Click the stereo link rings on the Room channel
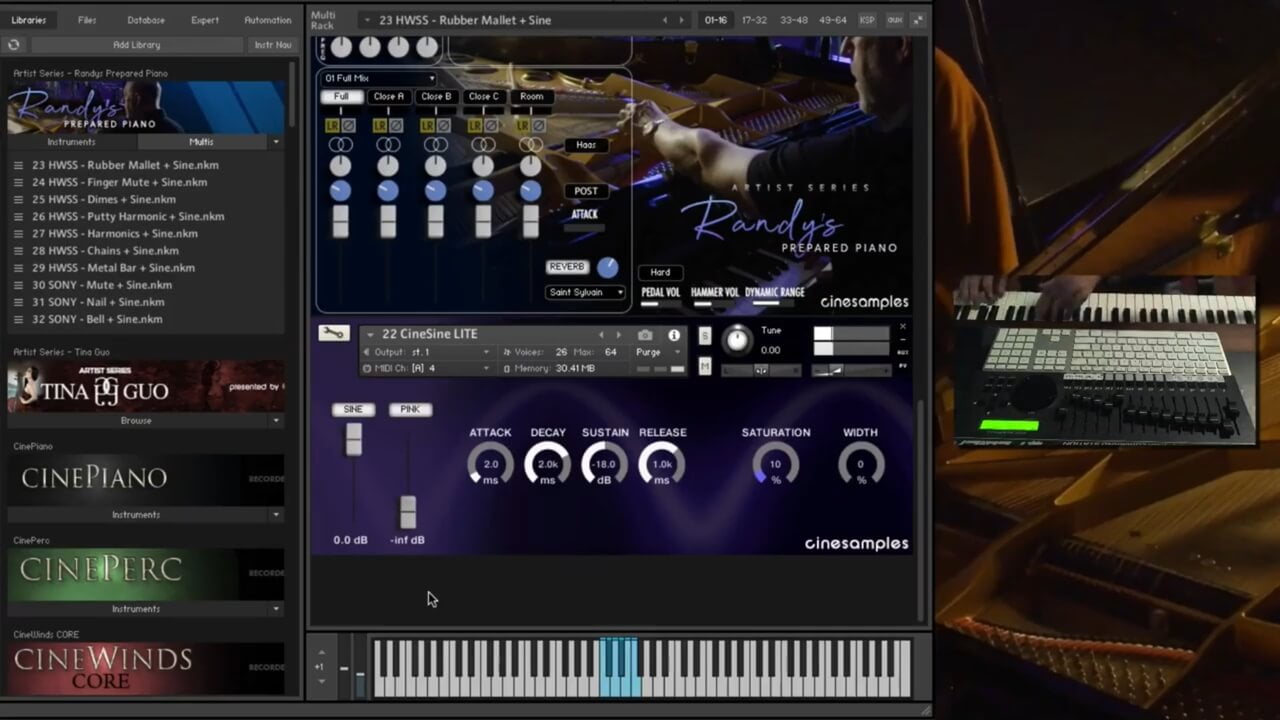Image resolution: width=1280 pixels, height=720 pixels. (531, 145)
